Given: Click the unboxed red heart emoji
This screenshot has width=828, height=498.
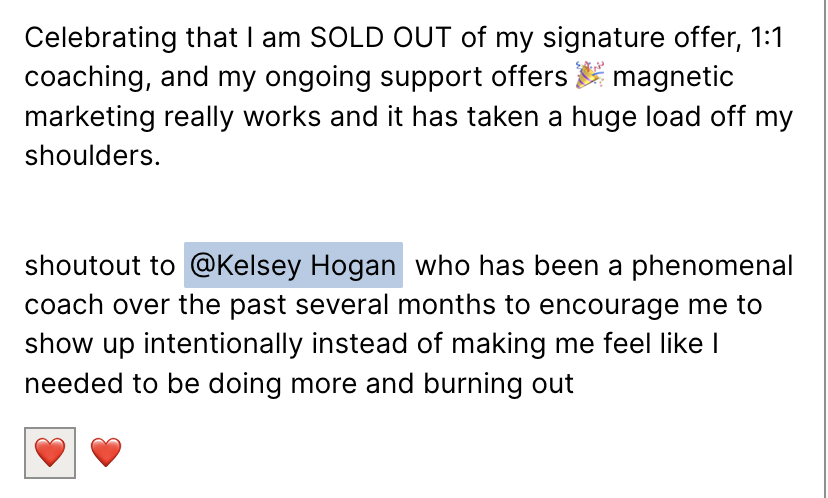Looking at the screenshot, I should [x=106, y=453].
